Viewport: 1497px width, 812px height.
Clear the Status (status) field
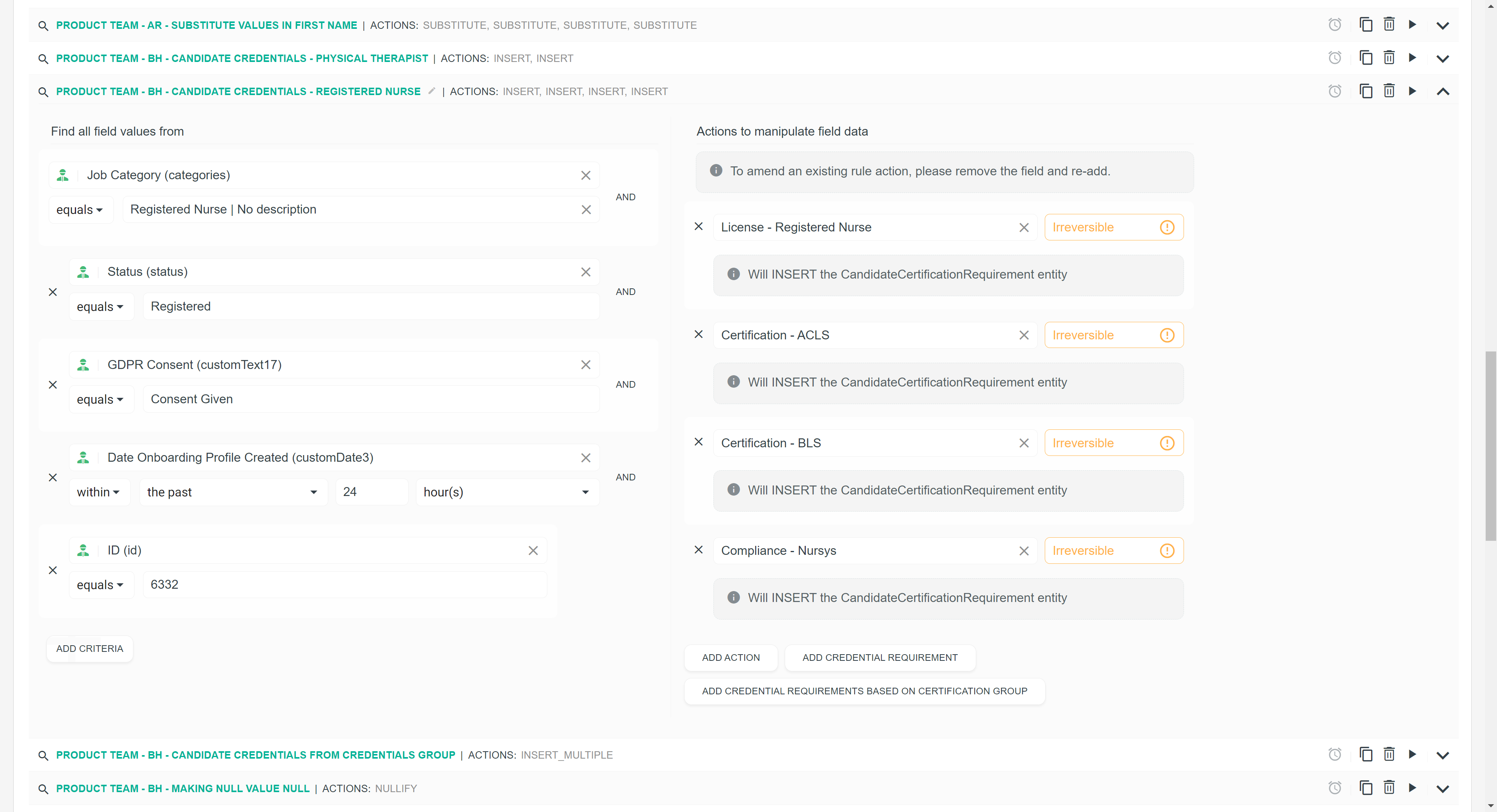point(586,272)
